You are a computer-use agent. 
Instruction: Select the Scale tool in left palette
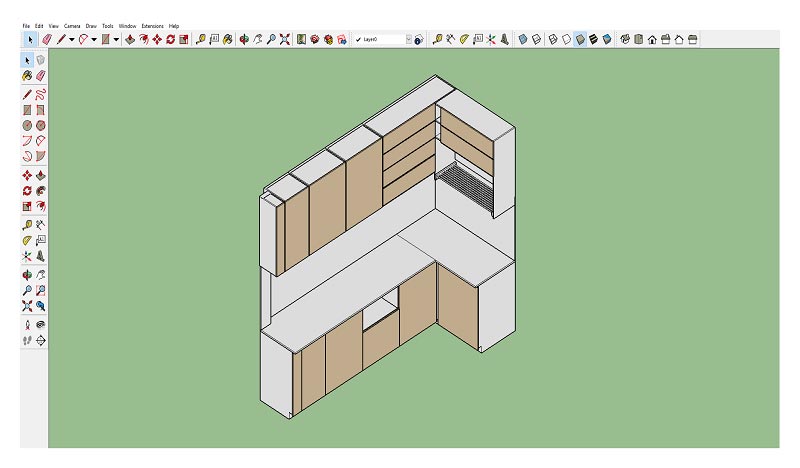[x=27, y=206]
